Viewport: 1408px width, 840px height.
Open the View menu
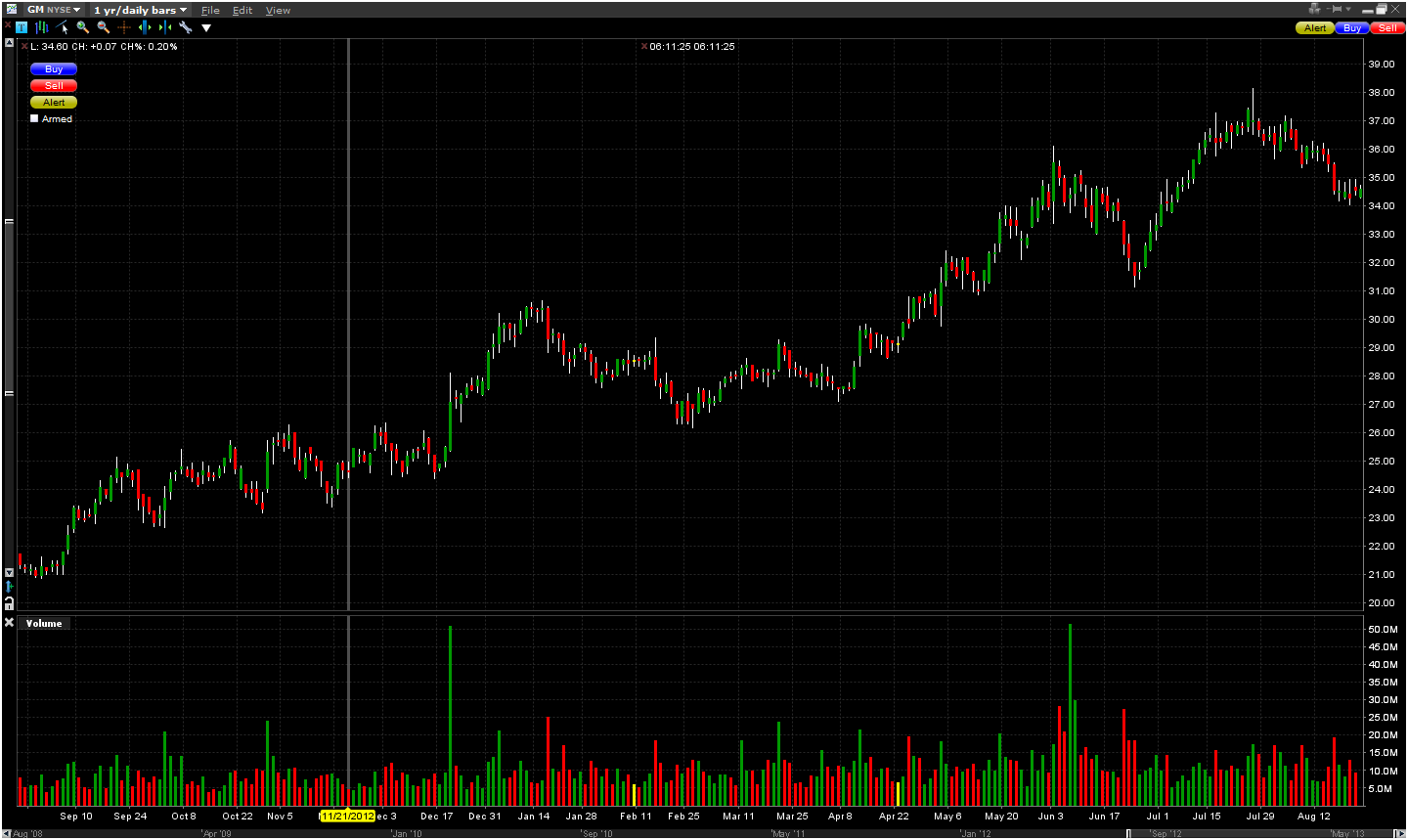click(x=278, y=10)
